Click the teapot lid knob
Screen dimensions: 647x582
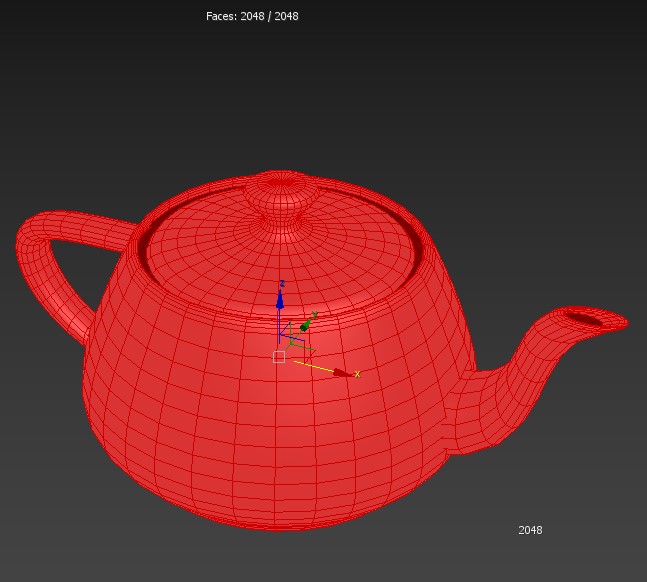[281, 194]
